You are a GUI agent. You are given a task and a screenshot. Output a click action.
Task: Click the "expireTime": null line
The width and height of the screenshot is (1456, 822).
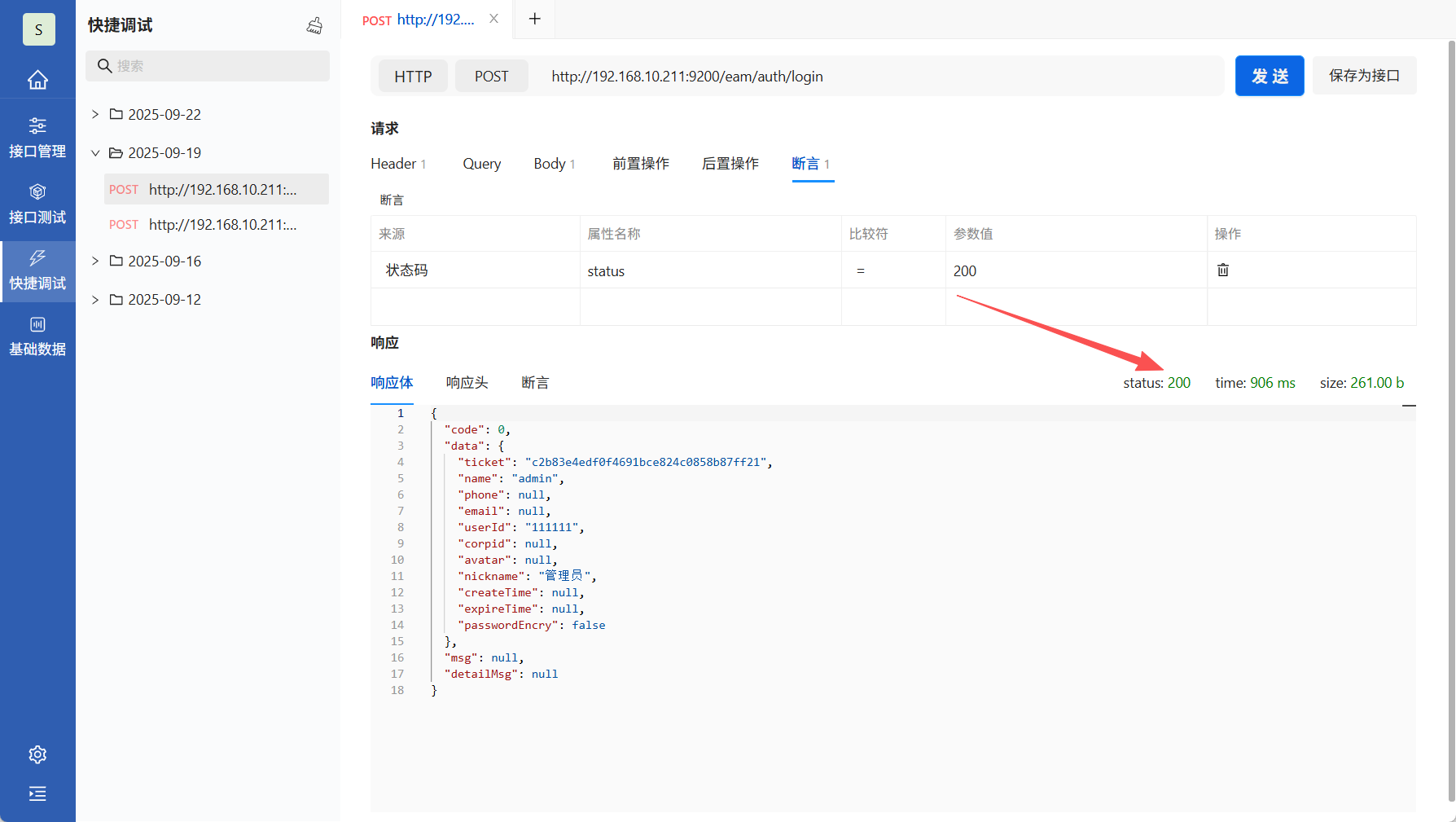point(521,609)
